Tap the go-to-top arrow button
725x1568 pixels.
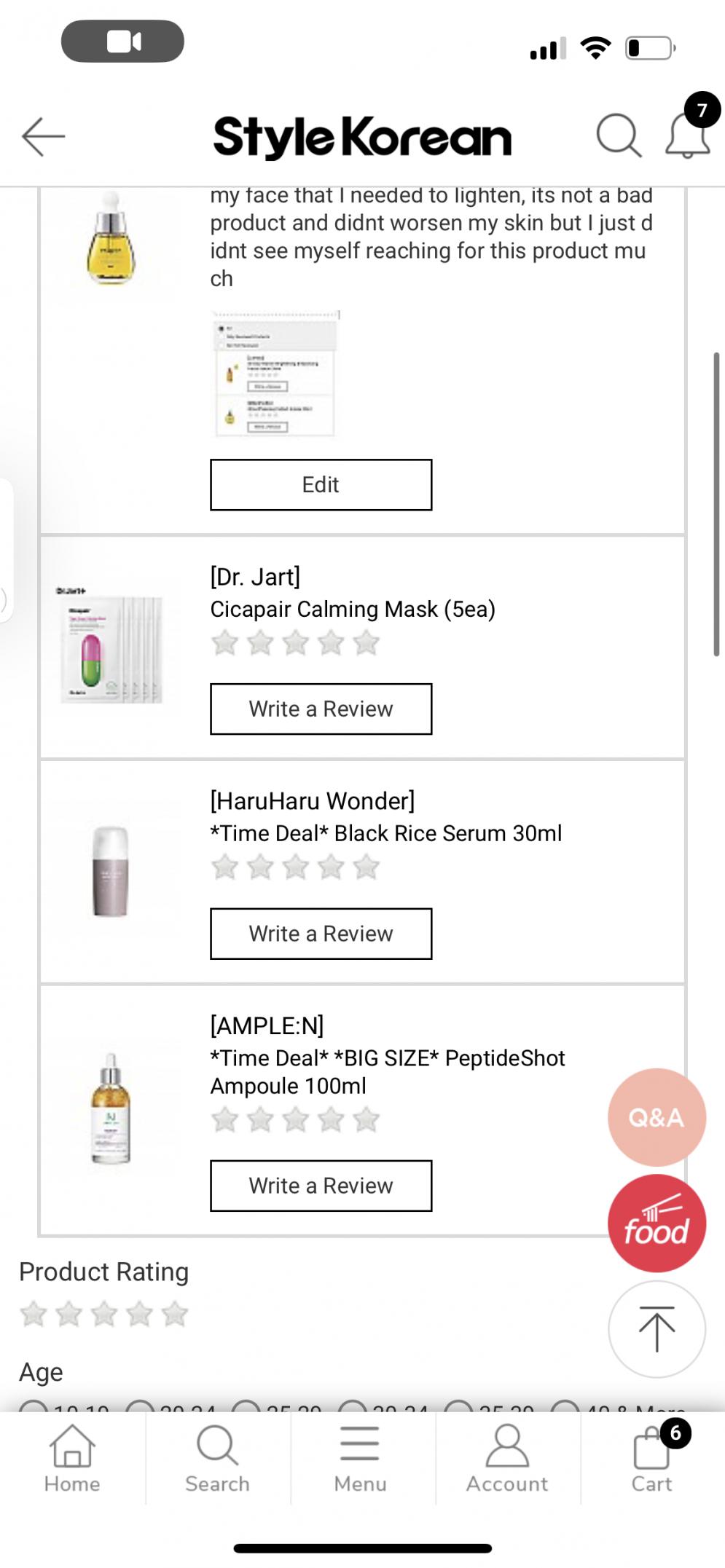[657, 1329]
